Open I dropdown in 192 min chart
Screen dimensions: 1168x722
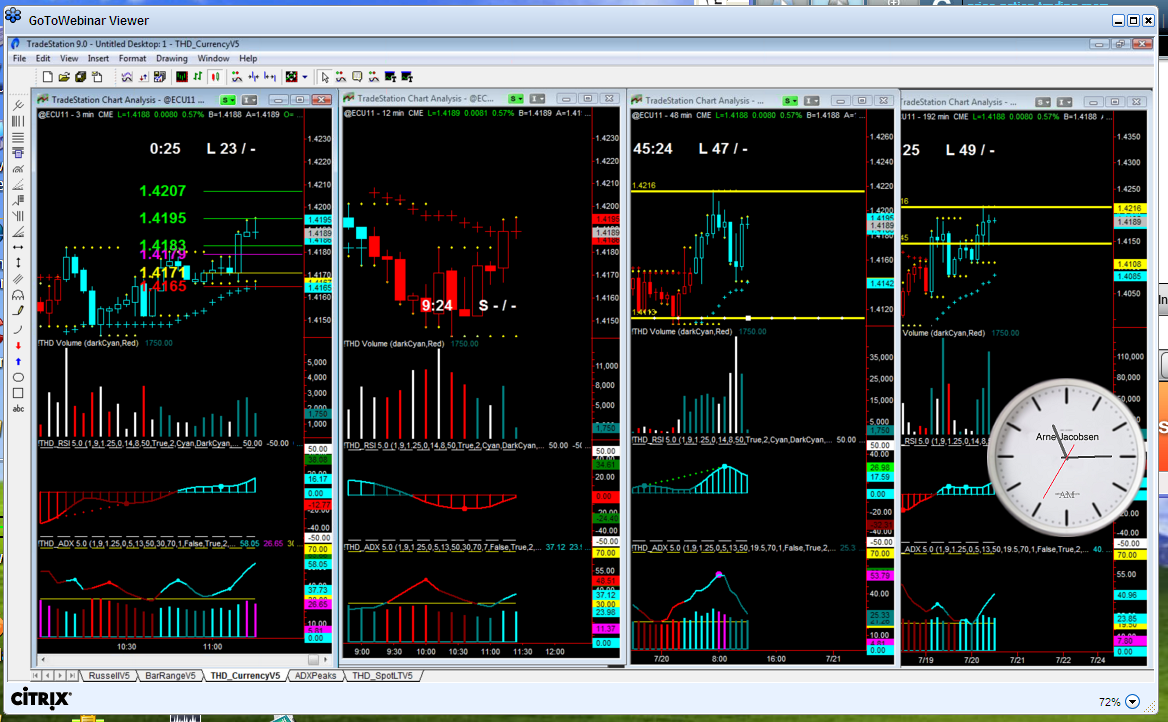click(x=1064, y=102)
